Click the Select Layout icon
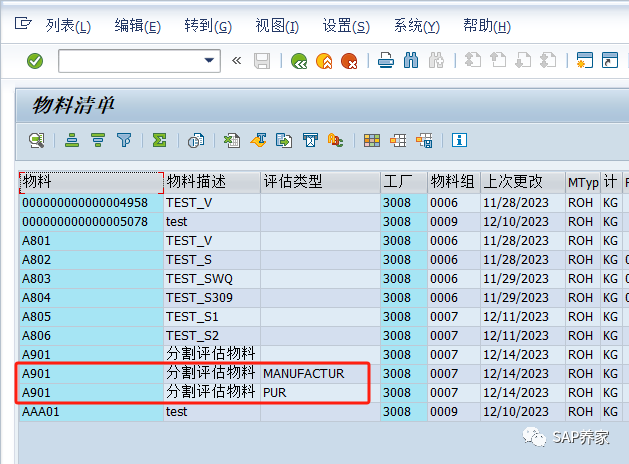629x464 pixels. (398, 140)
